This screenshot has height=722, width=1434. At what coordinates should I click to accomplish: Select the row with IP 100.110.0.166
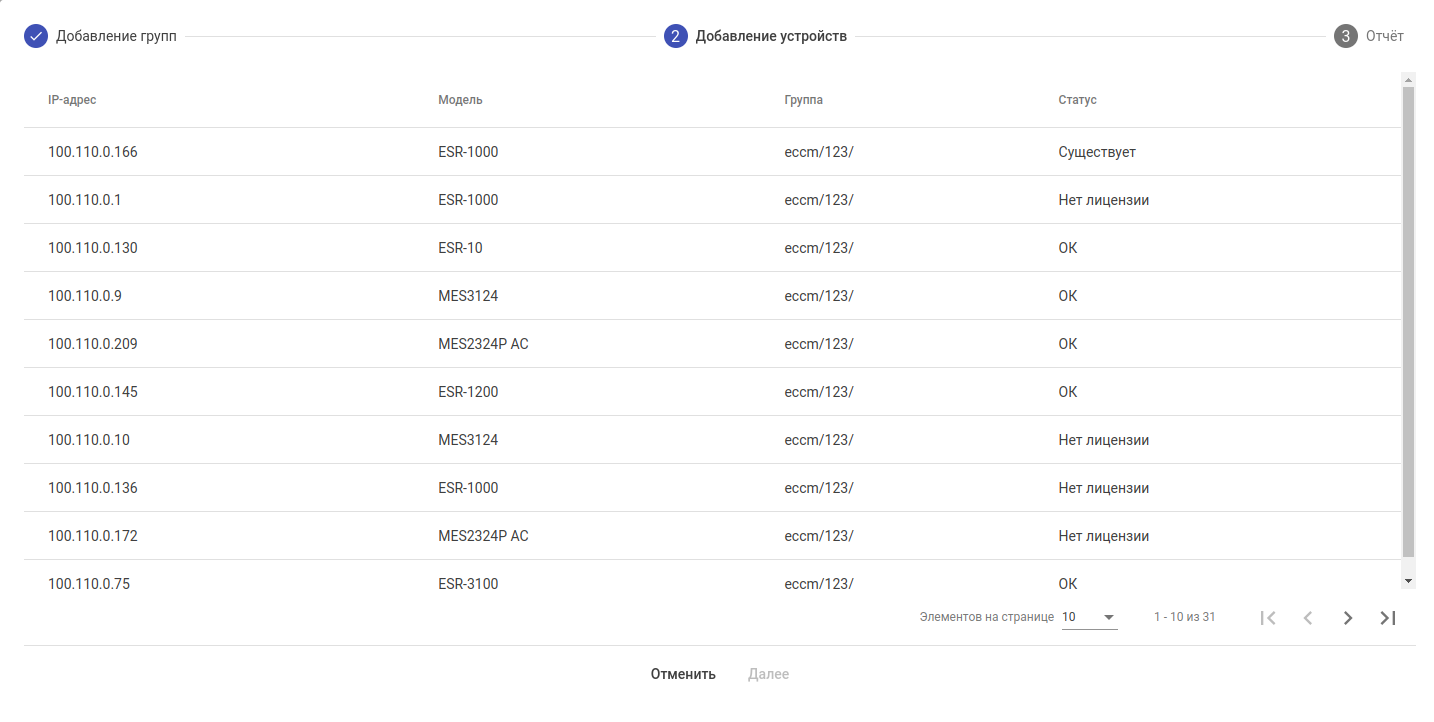(x=93, y=152)
